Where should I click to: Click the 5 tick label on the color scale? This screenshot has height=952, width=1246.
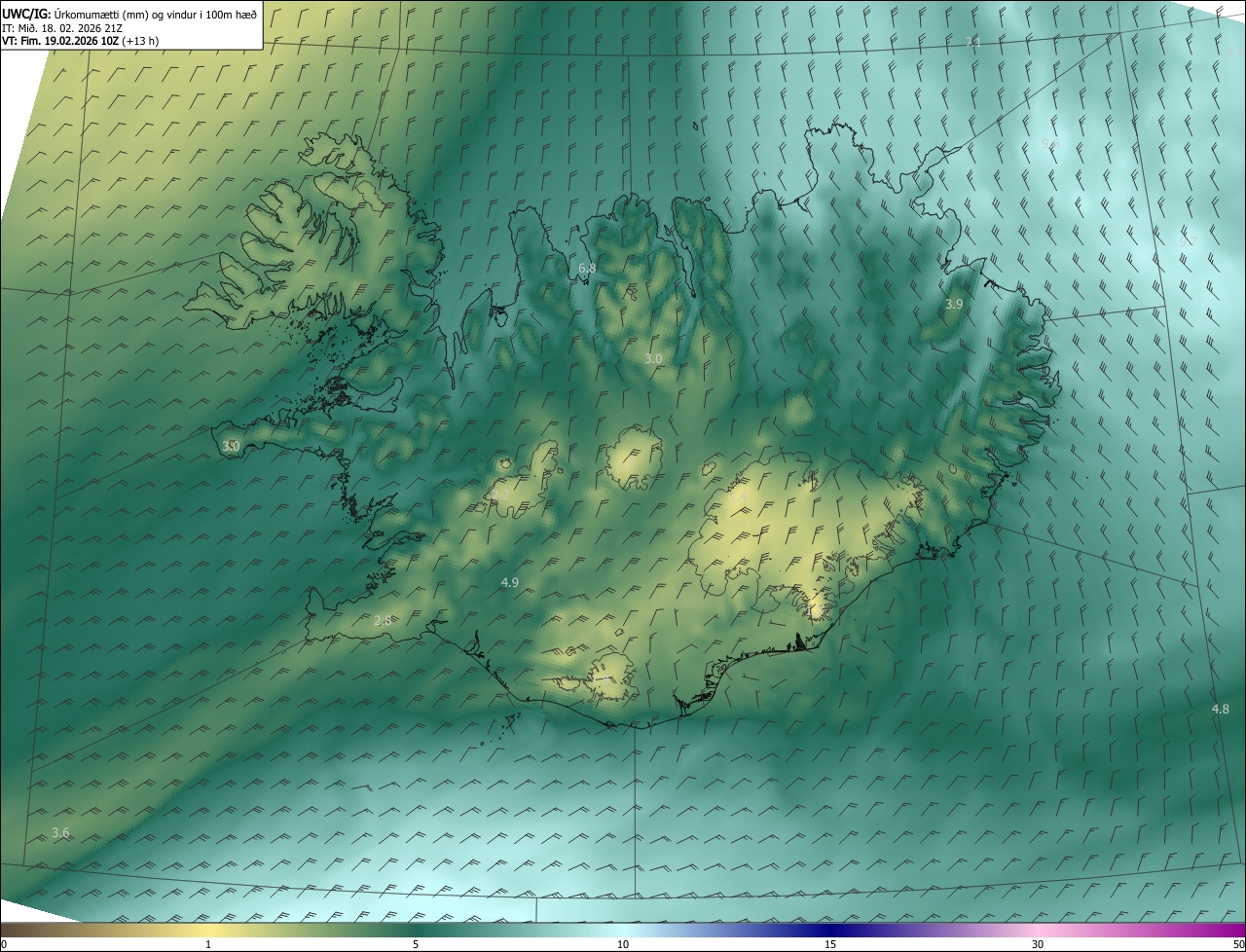pyautogui.click(x=416, y=944)
